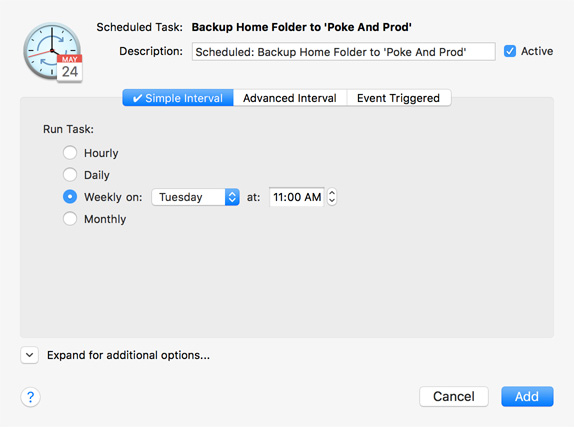Click the time stepper up arrow

[x=332, y=193]
